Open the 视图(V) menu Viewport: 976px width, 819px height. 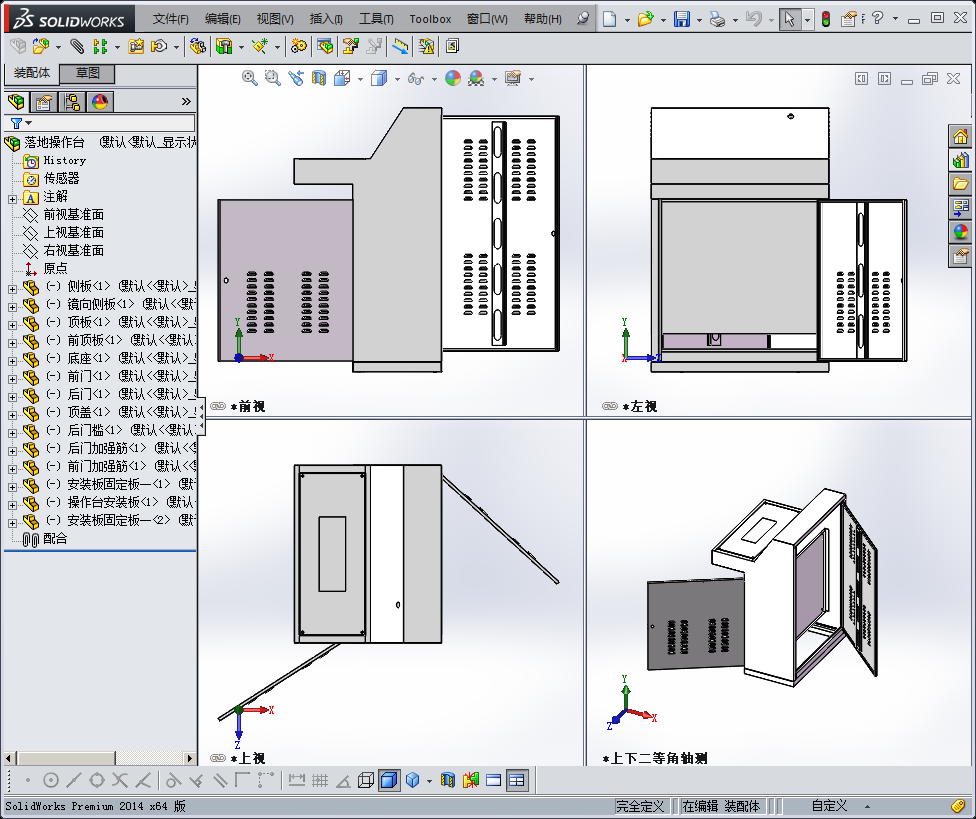pyautogui.click(x=274, y=19)
